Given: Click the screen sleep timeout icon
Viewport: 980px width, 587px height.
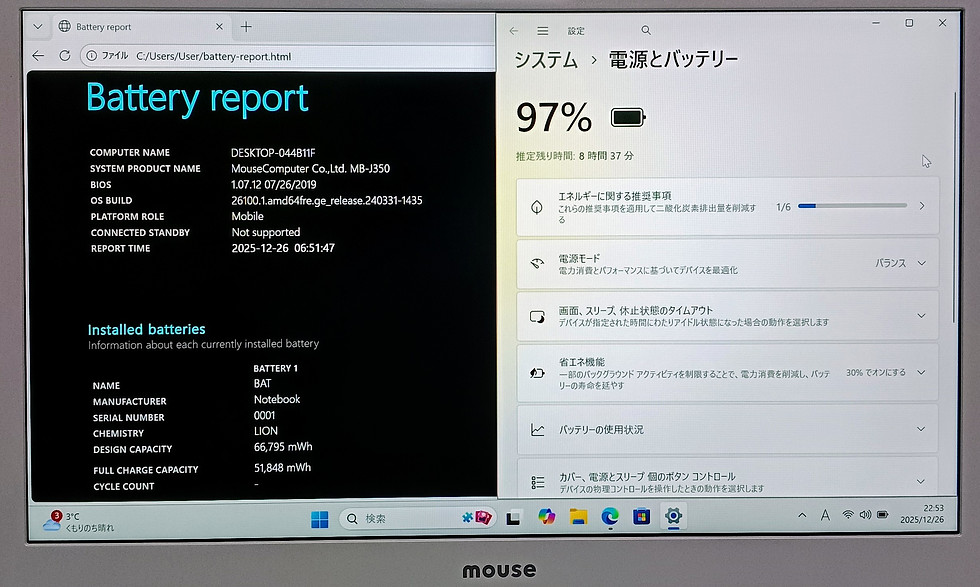Looking at the screenshot, I should (538, 316).
